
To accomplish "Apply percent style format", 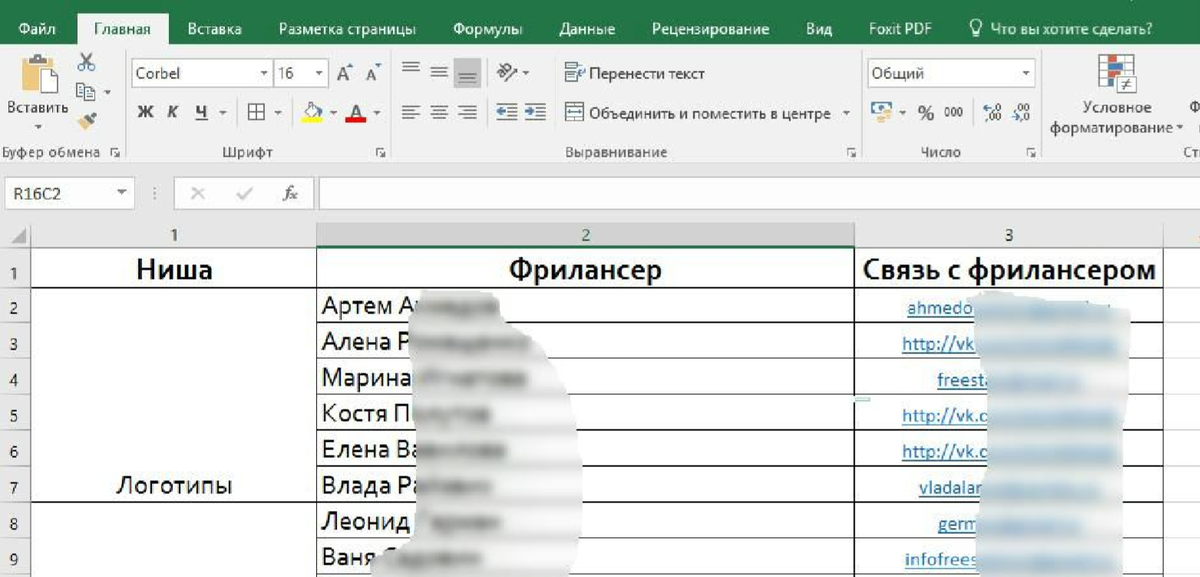I will point(926,113).
